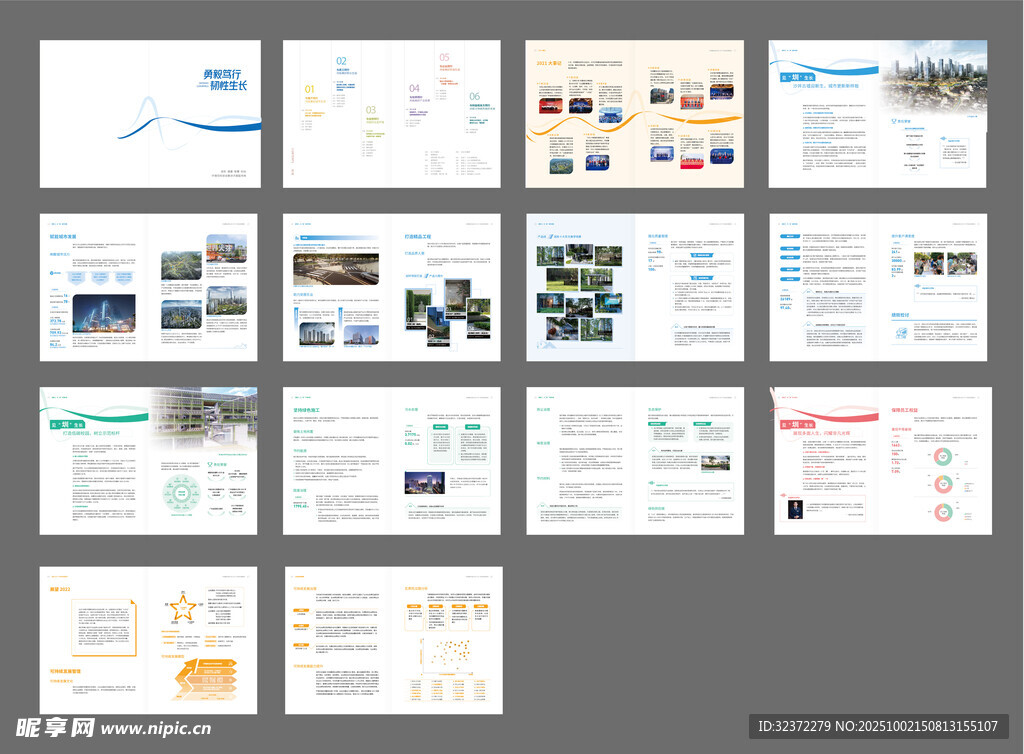
Task: Select the pink chapter spread with donut charts
Action: 882,460
